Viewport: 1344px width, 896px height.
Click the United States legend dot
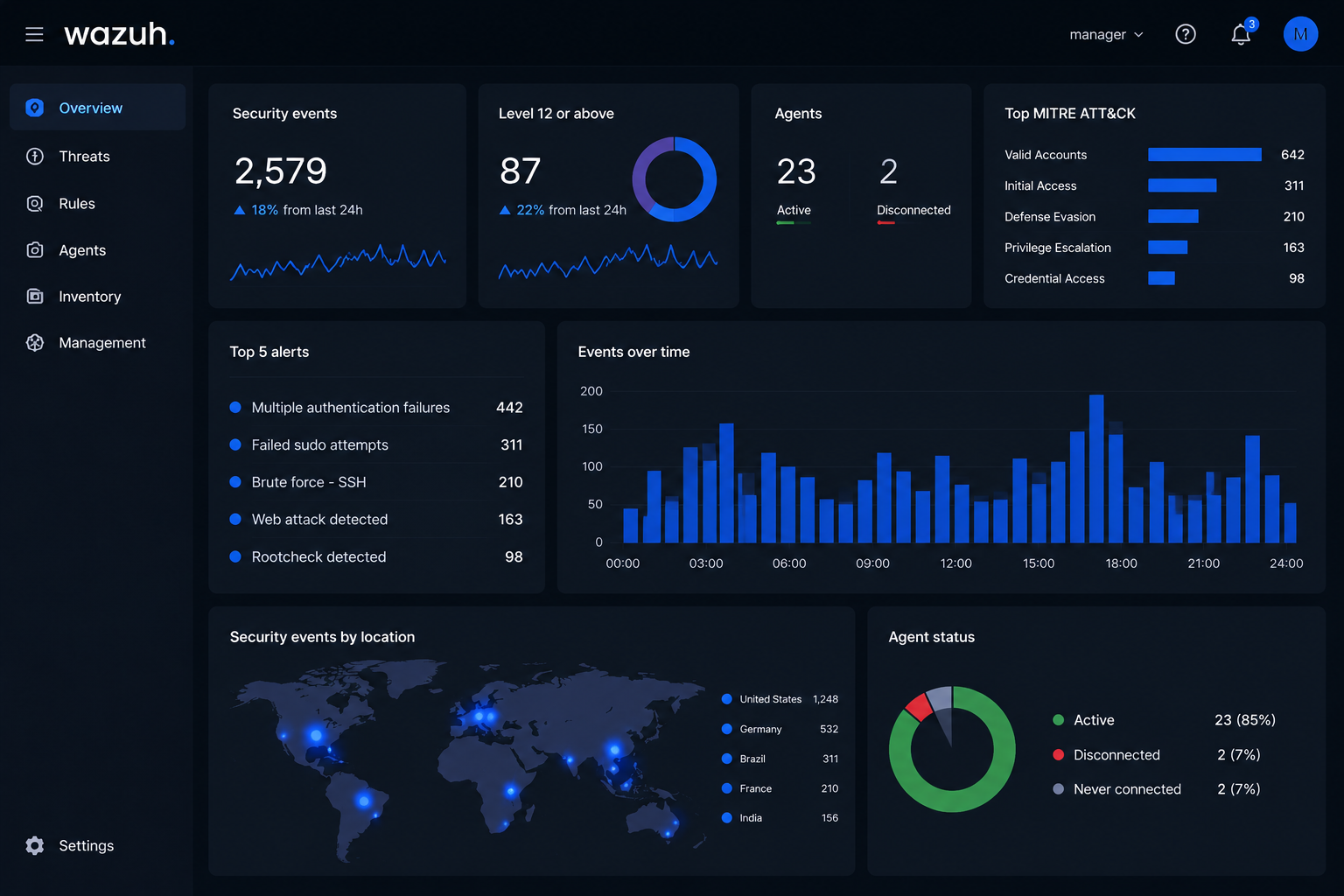click(726, 699)
